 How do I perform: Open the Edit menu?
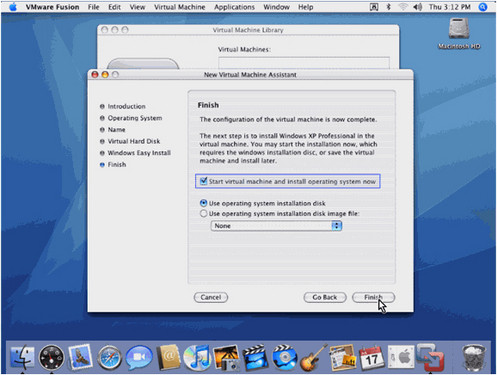click(x=114, y=7)
